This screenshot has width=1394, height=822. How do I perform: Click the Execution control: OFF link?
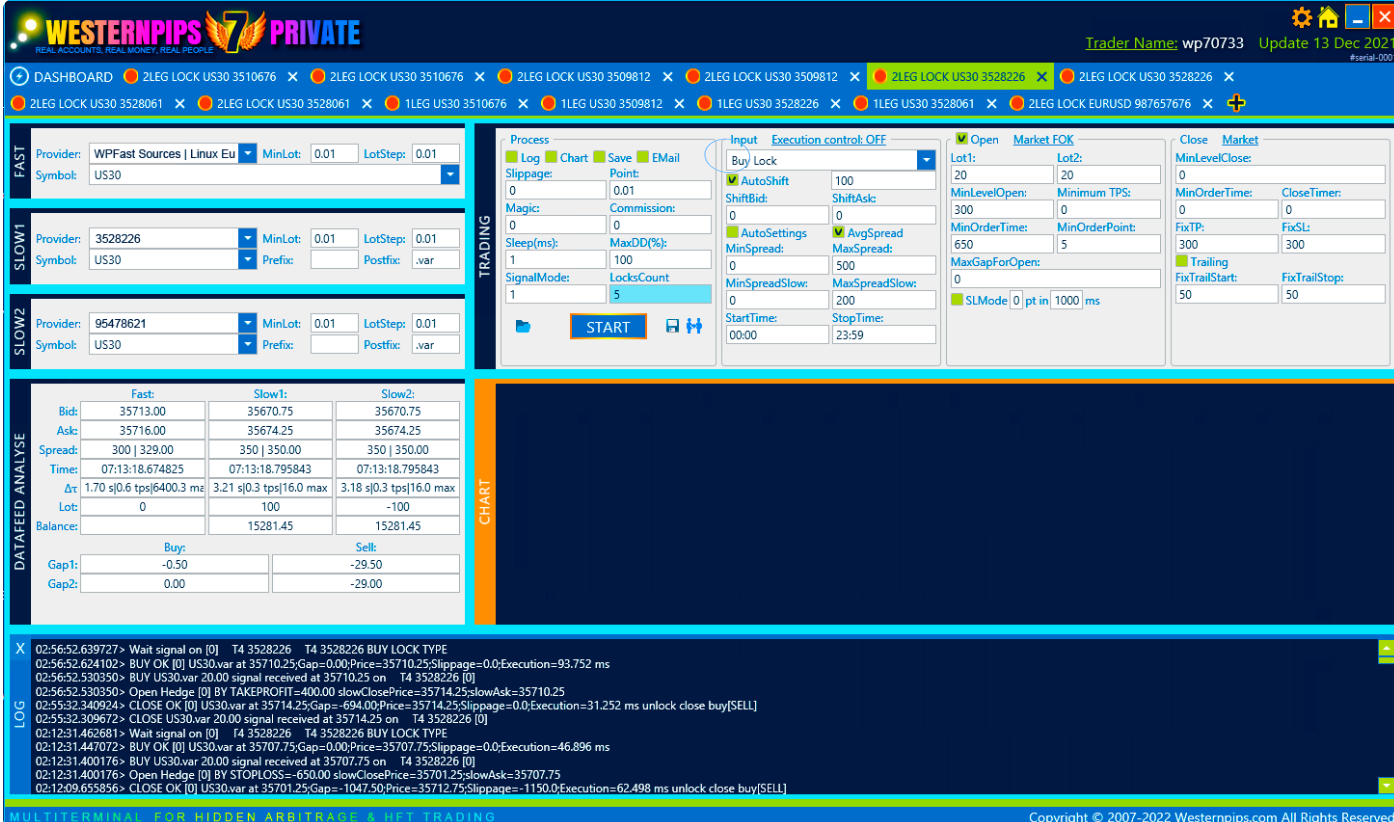pyautogui.click(x=828, y=140)
